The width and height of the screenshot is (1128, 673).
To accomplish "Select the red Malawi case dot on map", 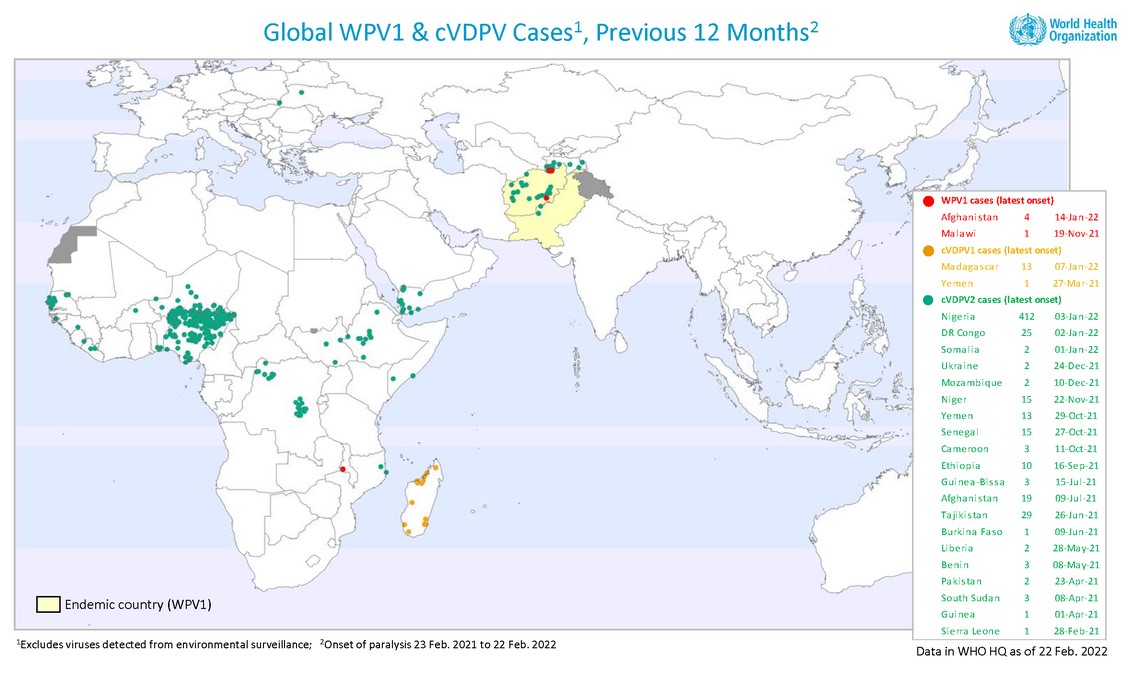I will coord(342,469).
